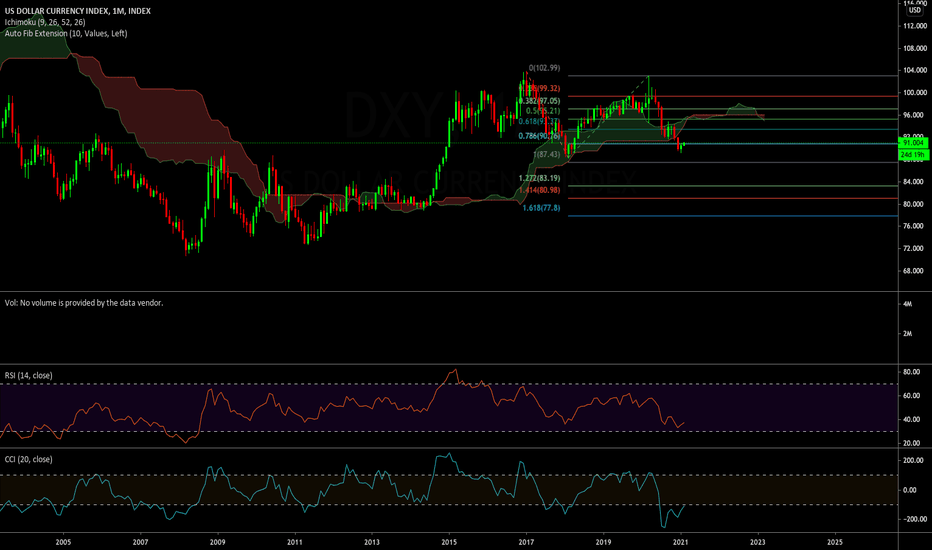Click the 91.004 current price label
Viewport: 932px width, 550px height.
(913, 143)
